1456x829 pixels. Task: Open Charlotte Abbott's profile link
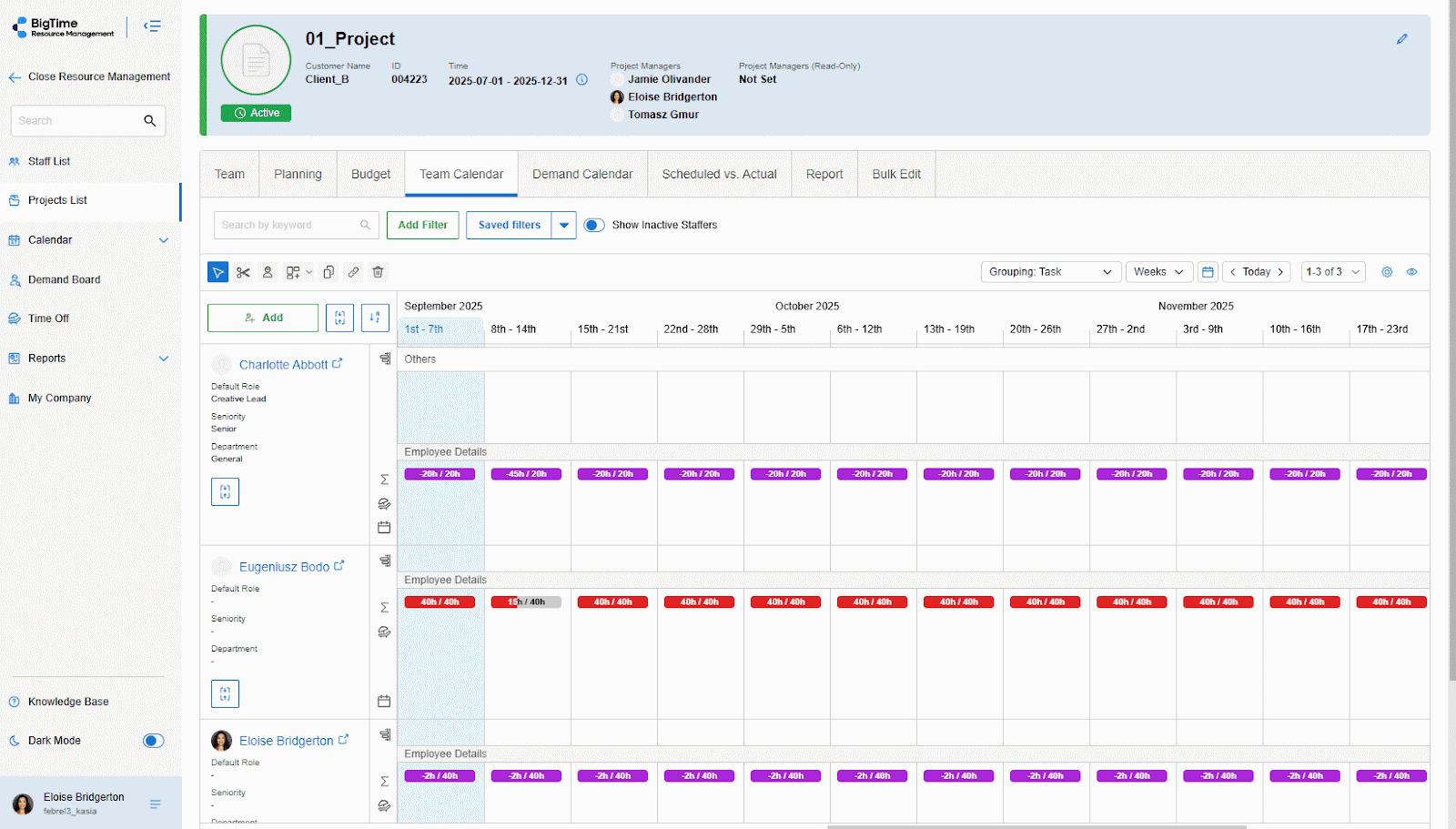point(283,365)
